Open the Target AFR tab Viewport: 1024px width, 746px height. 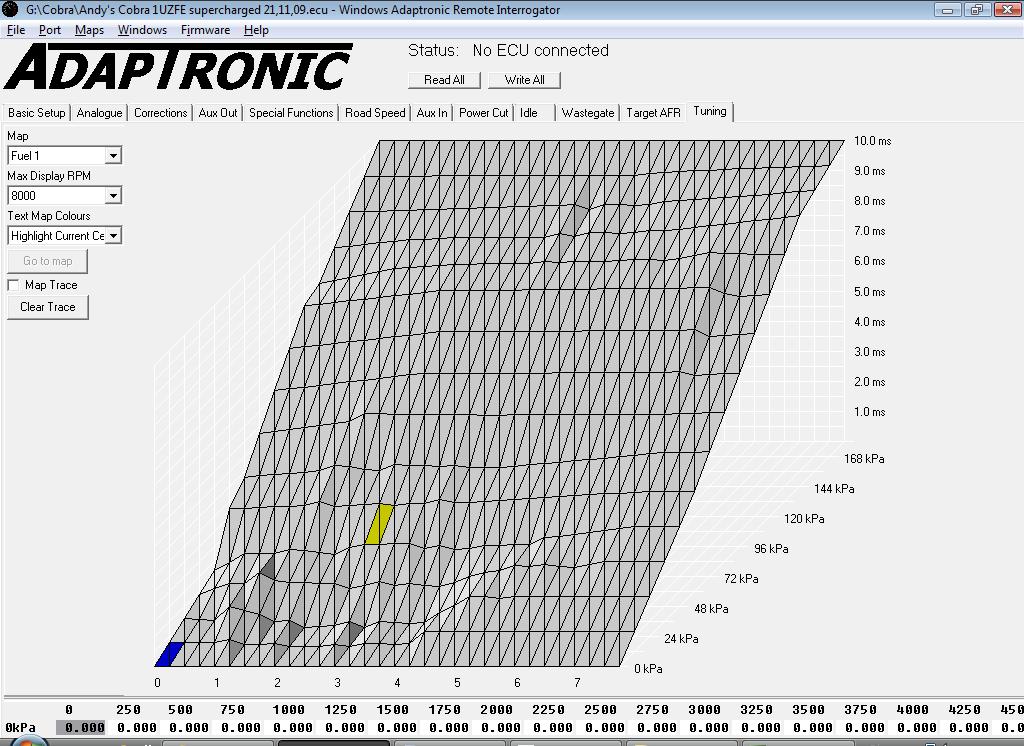(x=653, y=113)
